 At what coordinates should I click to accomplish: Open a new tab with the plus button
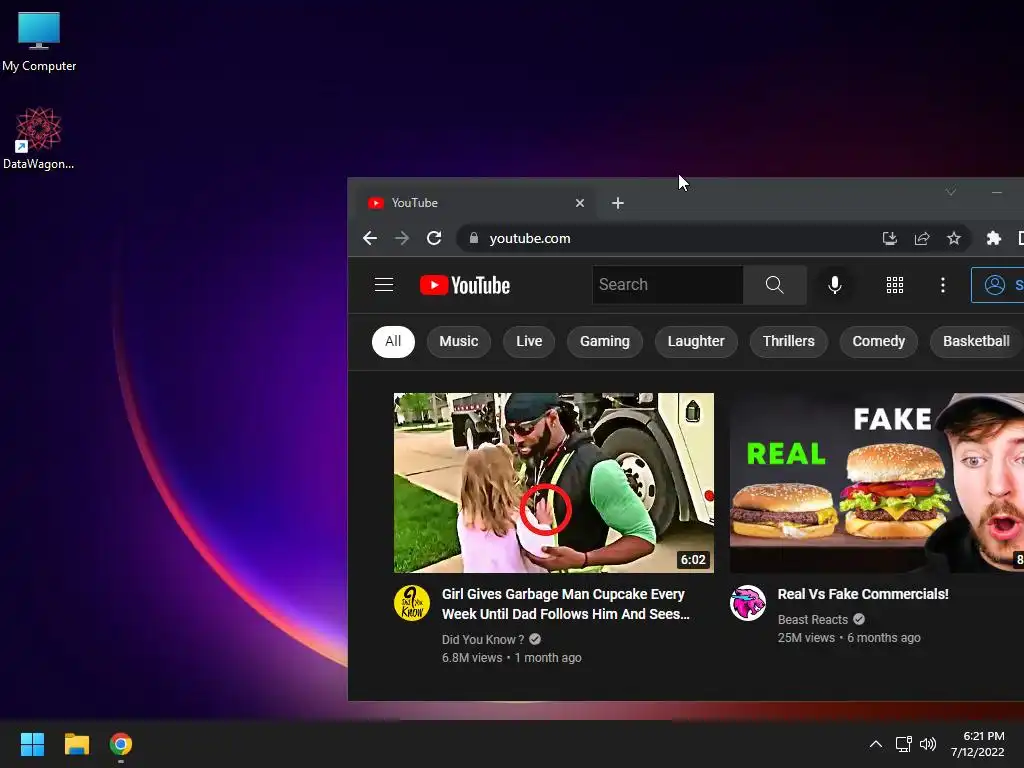click(x=618, y=203)
